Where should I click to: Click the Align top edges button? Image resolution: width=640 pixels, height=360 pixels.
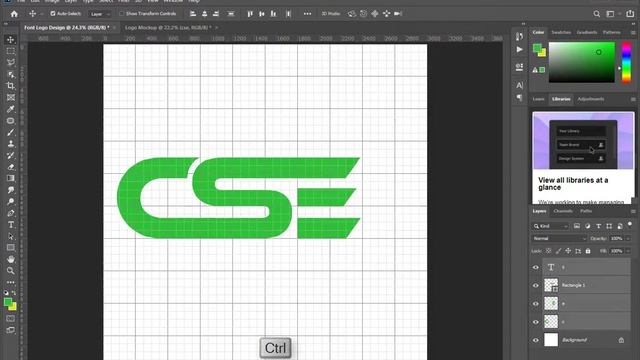[x=250, y=14]
